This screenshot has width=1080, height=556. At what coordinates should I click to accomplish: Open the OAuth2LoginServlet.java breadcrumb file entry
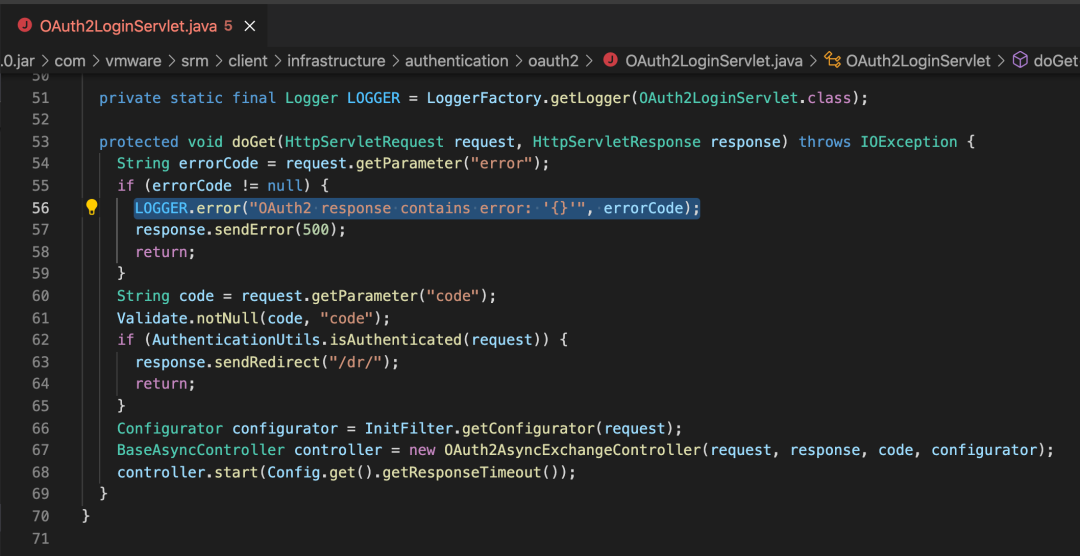[714, 61]
